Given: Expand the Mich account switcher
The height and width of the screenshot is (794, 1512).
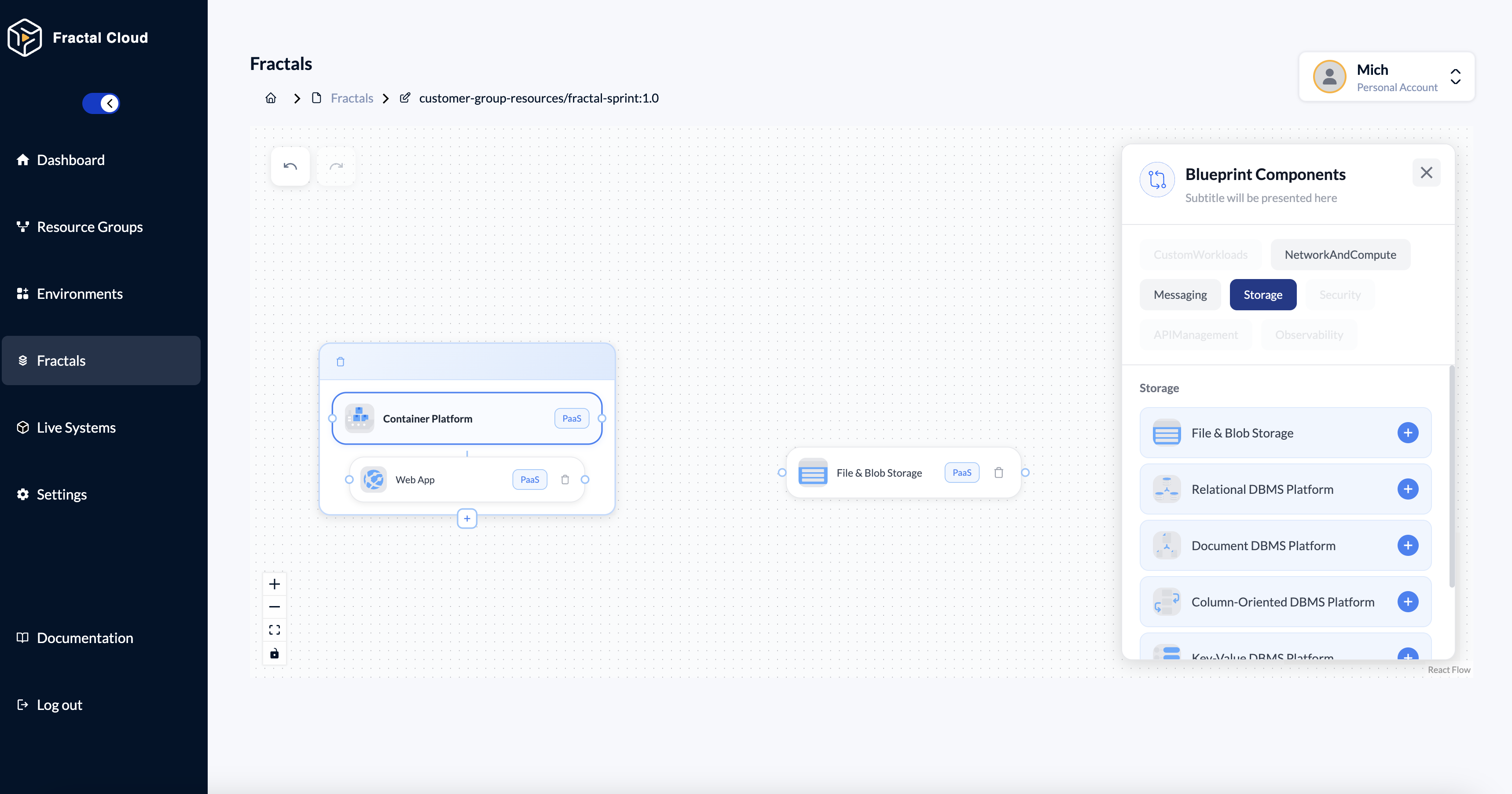Looking at the screenshot, I should click(x=1455, y=76).
